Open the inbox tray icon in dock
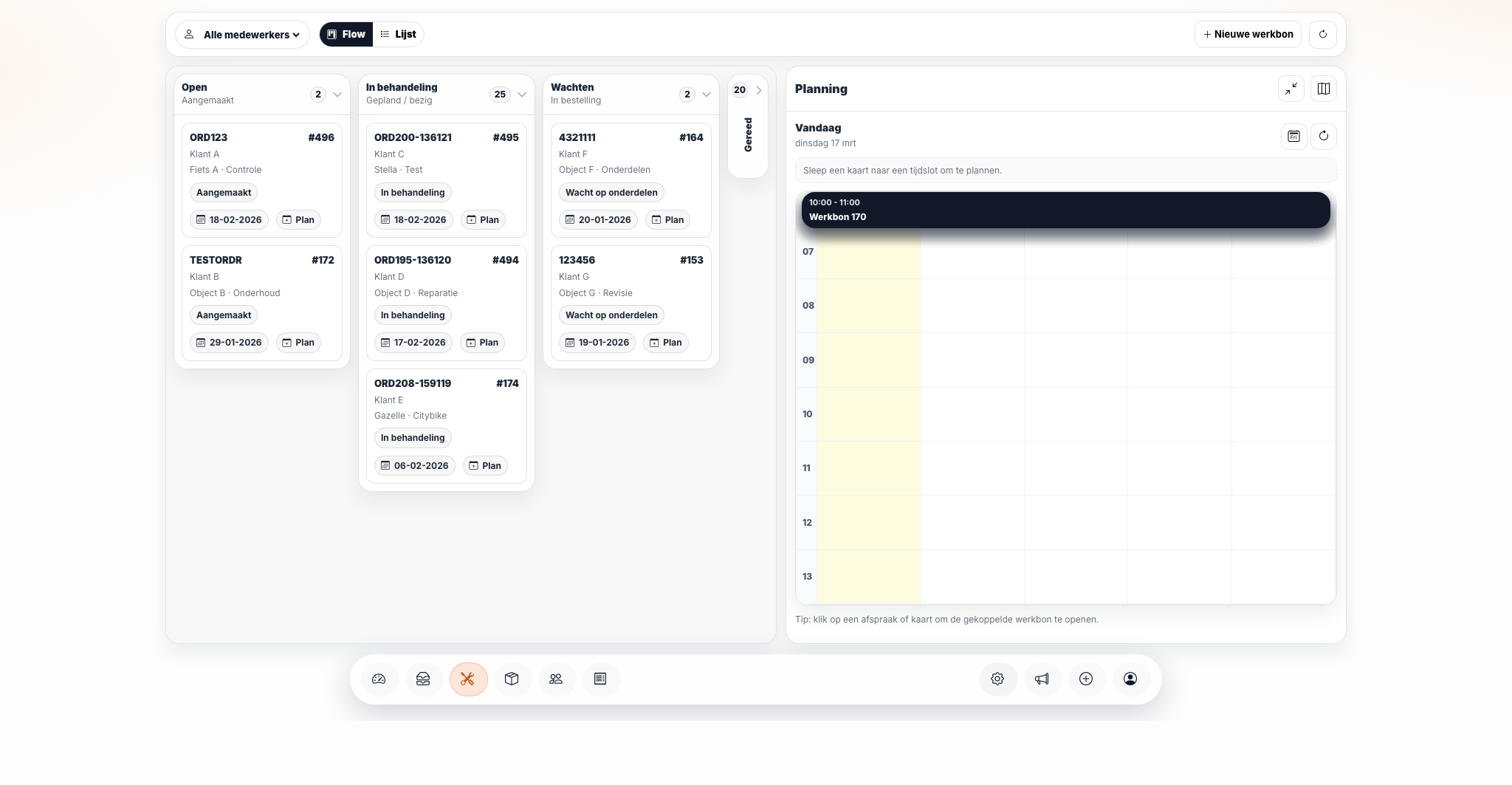 click(x=423, y=679)
